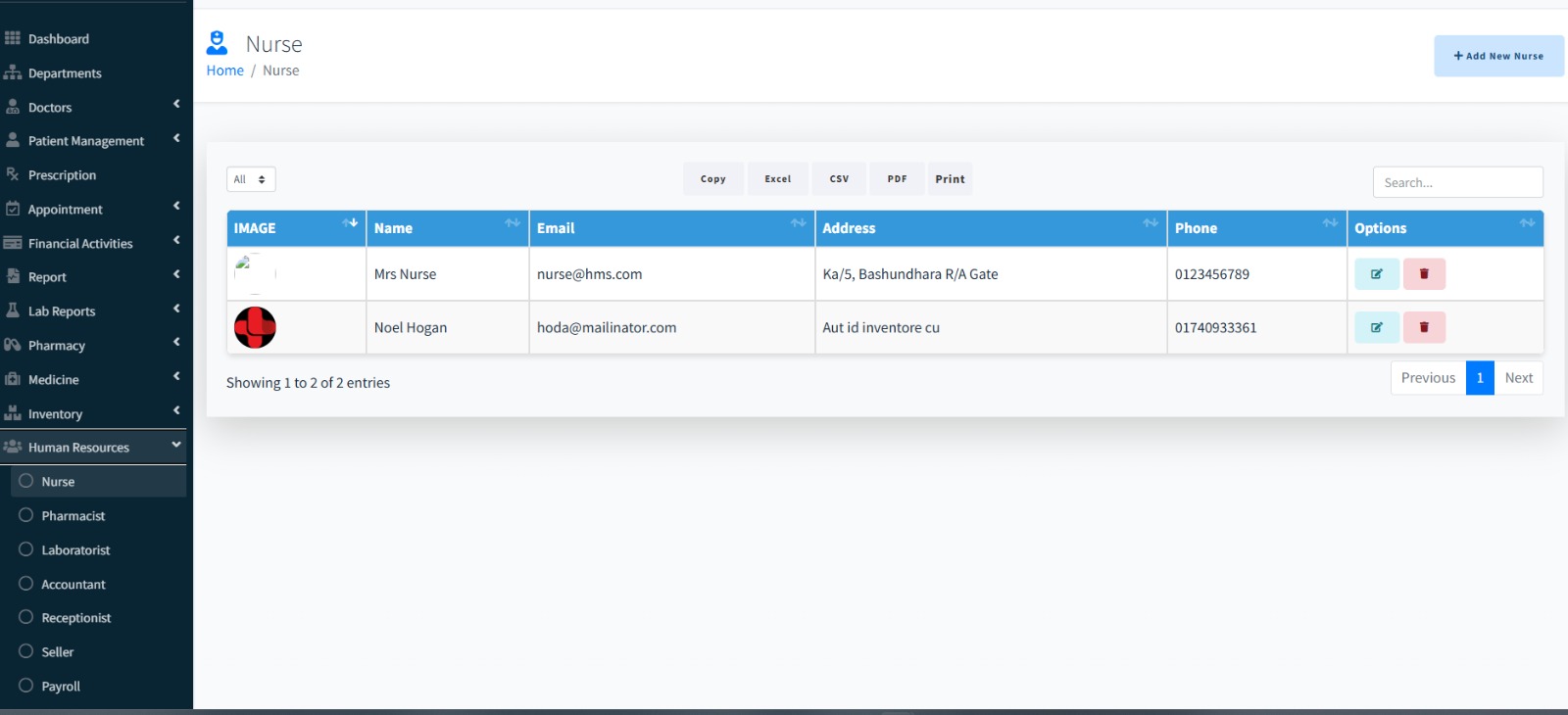Image resolution: width=1568 pixels, height=715 pixels.
Task: Select the Pharmacist radio item
Action: tap(26, 515)
